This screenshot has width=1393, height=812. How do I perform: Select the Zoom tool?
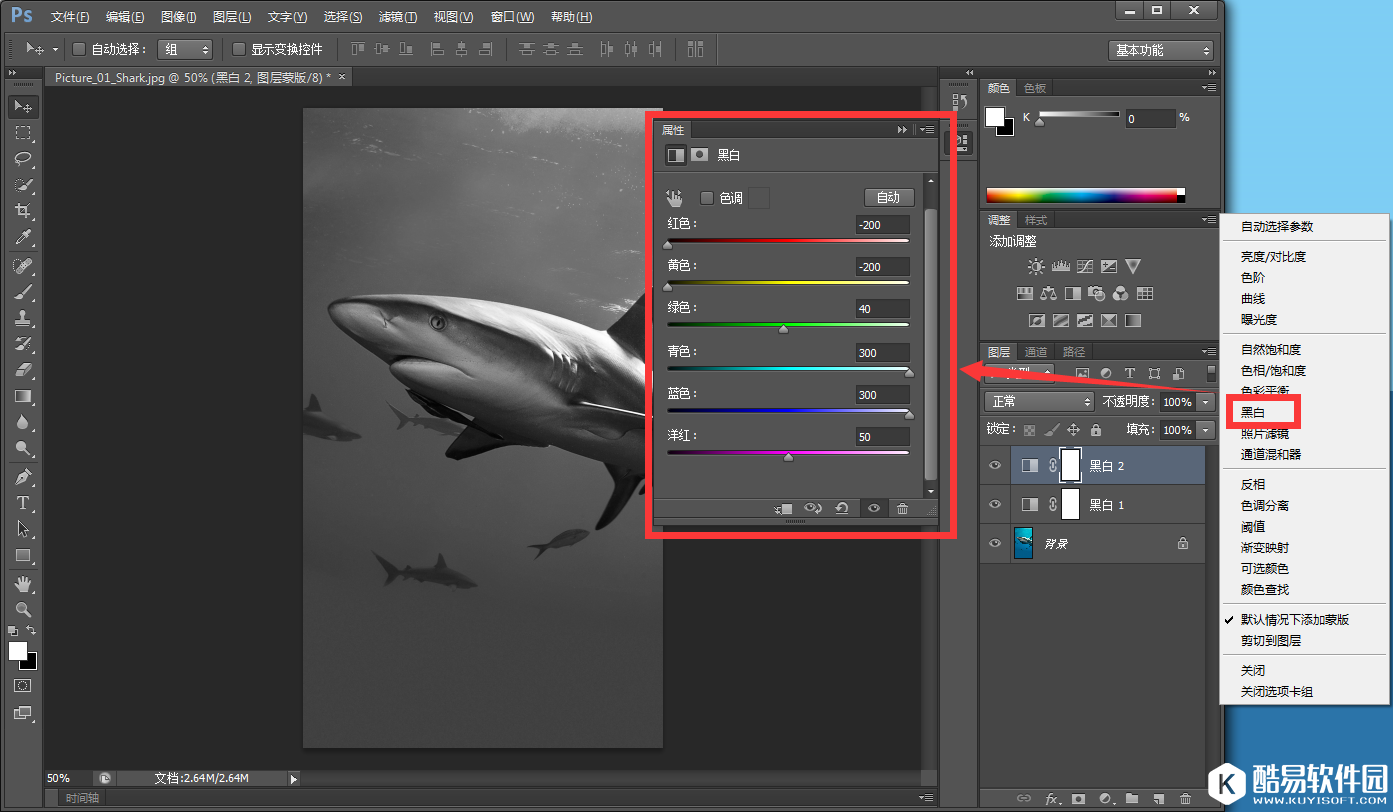pyautogui.click(x=23, y=609)
